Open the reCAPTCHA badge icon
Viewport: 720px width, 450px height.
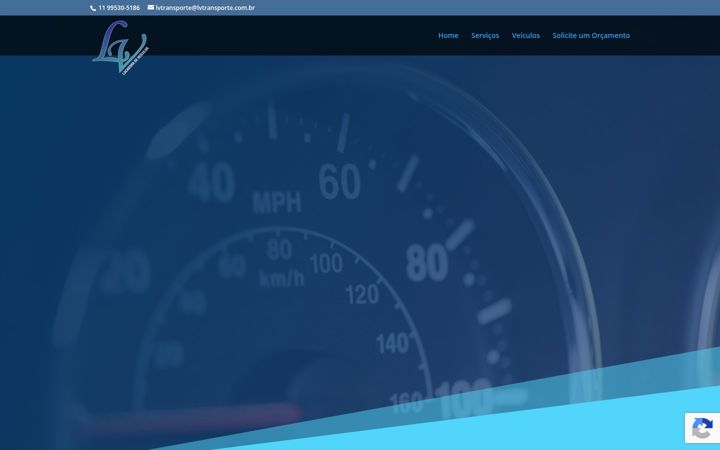(702, 428)
